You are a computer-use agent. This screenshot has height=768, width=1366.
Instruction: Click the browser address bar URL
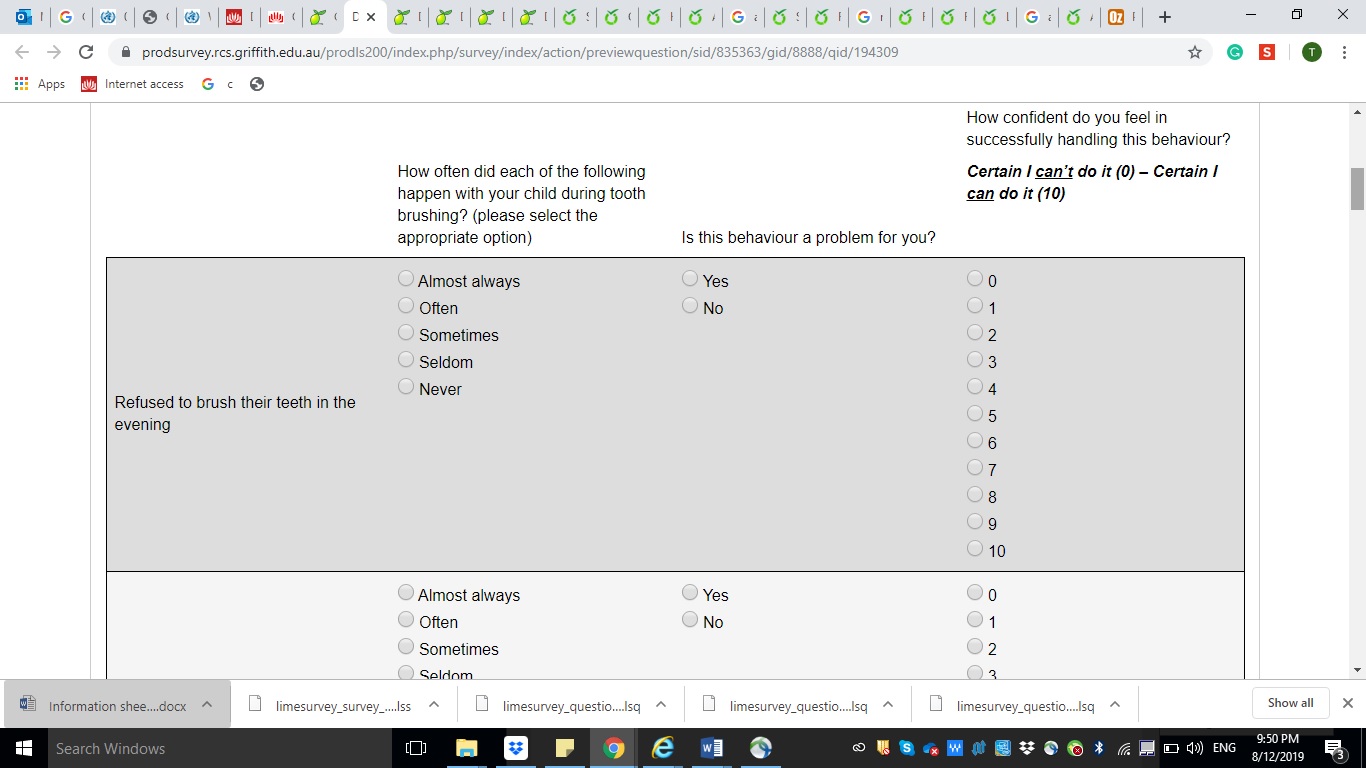[520, 52]
